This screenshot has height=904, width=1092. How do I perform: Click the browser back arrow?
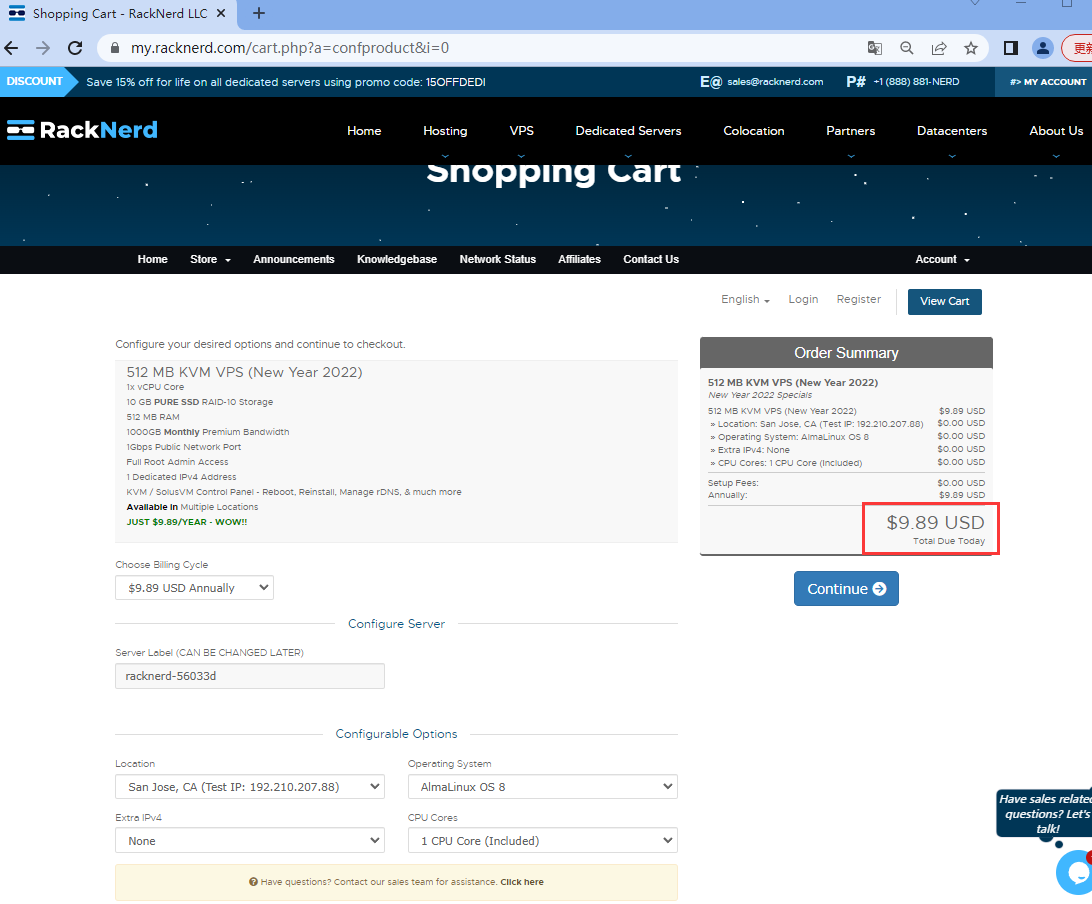11,48
